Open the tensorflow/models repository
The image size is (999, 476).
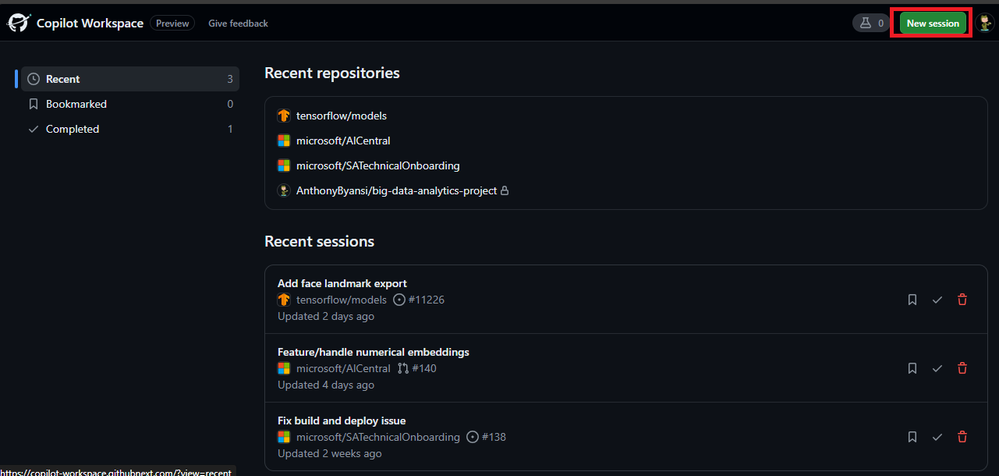click(x=341, y=116)
